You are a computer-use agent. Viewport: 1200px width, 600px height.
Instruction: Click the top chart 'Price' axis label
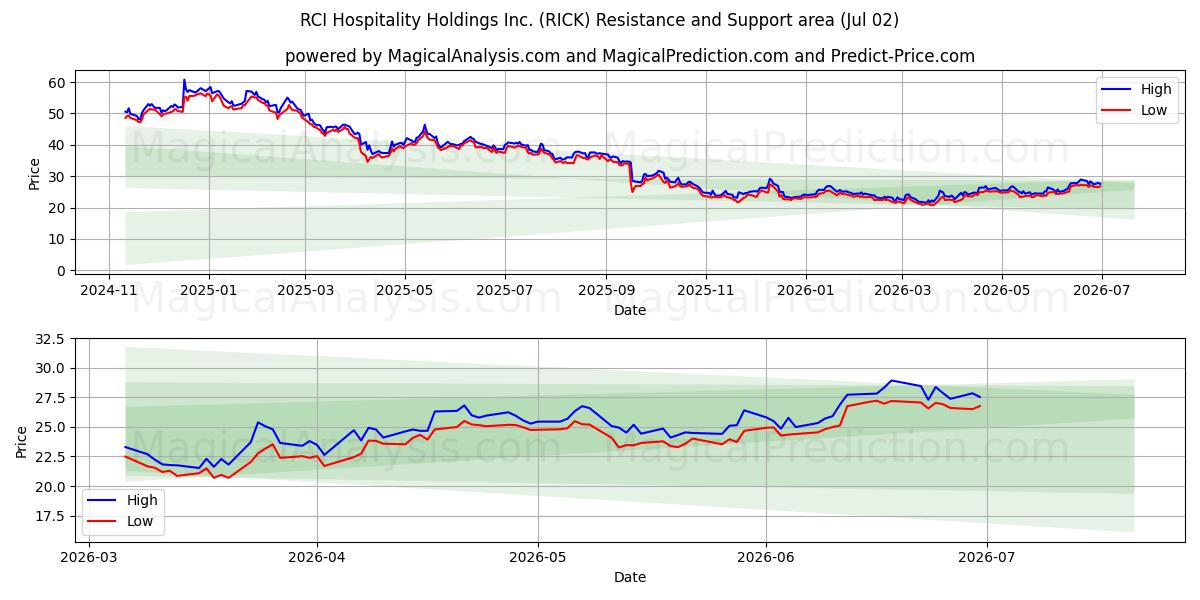(35, 173)
